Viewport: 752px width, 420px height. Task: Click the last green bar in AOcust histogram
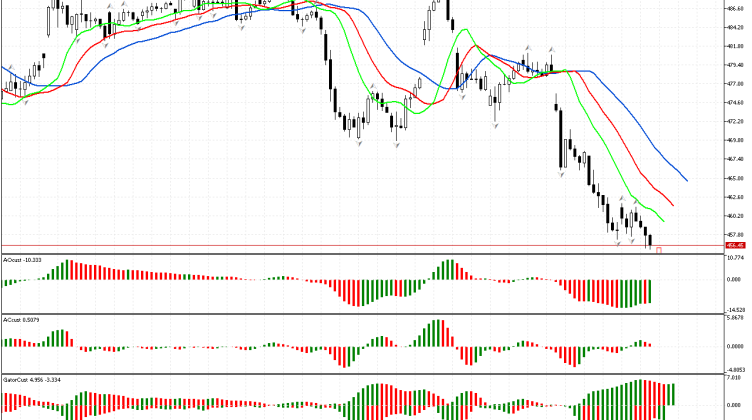(x=650, y=292)
